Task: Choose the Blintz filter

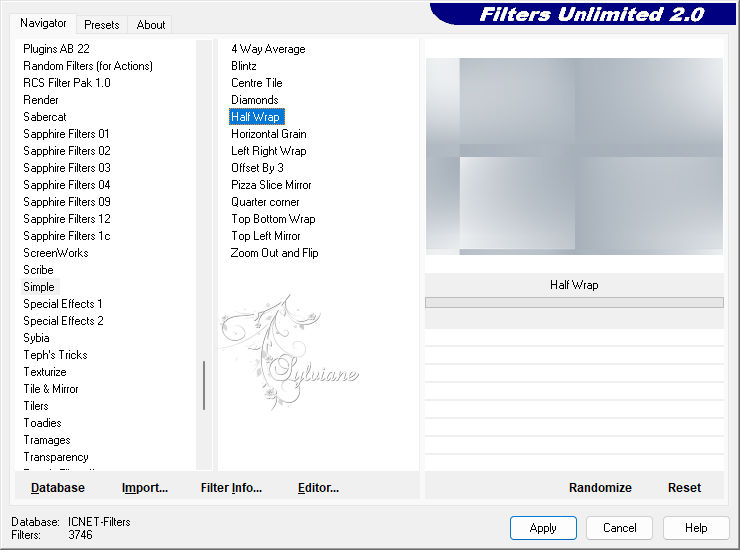Action: pyautogui.click(x=244, y=66)
